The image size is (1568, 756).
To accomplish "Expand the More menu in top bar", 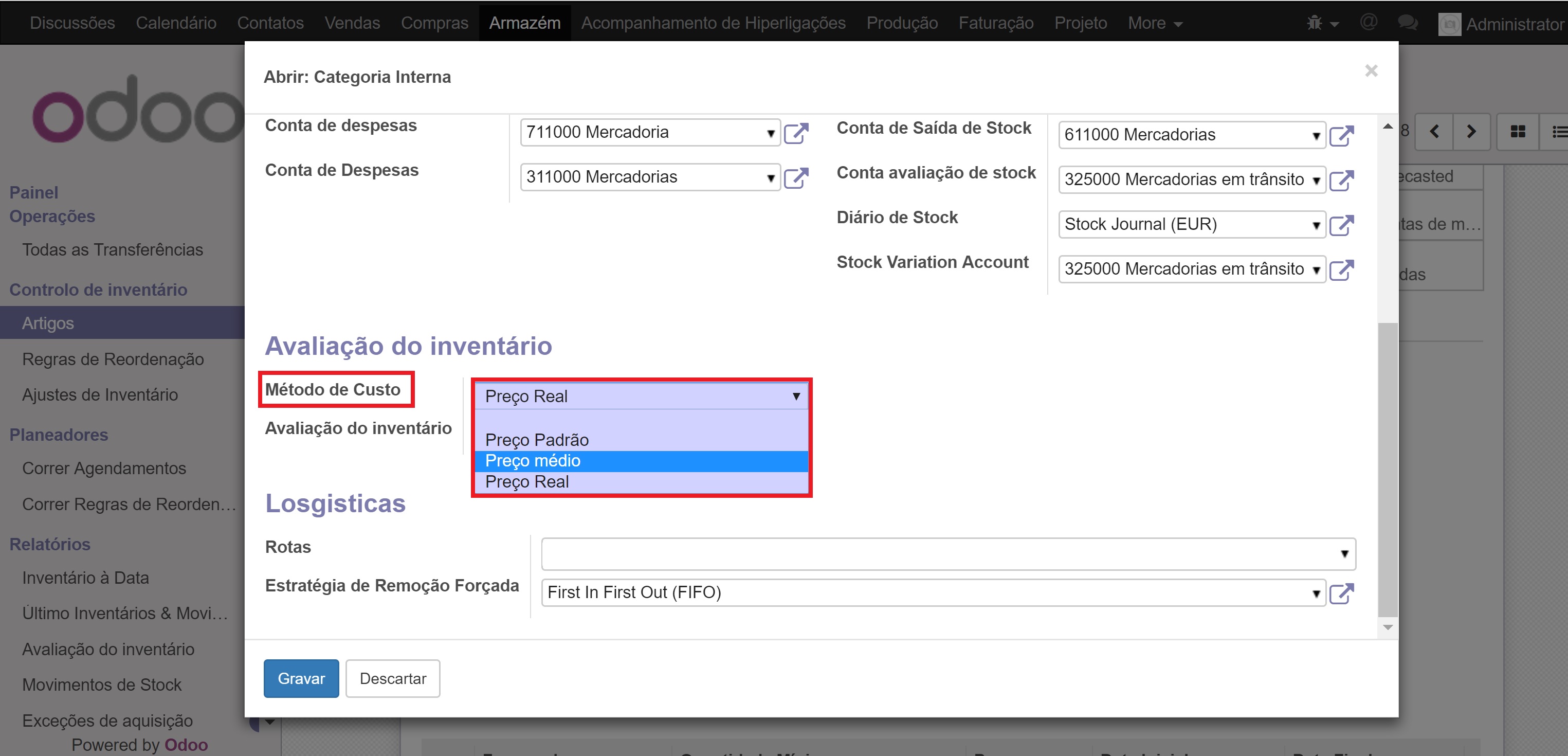I will tap(1154, 23).
